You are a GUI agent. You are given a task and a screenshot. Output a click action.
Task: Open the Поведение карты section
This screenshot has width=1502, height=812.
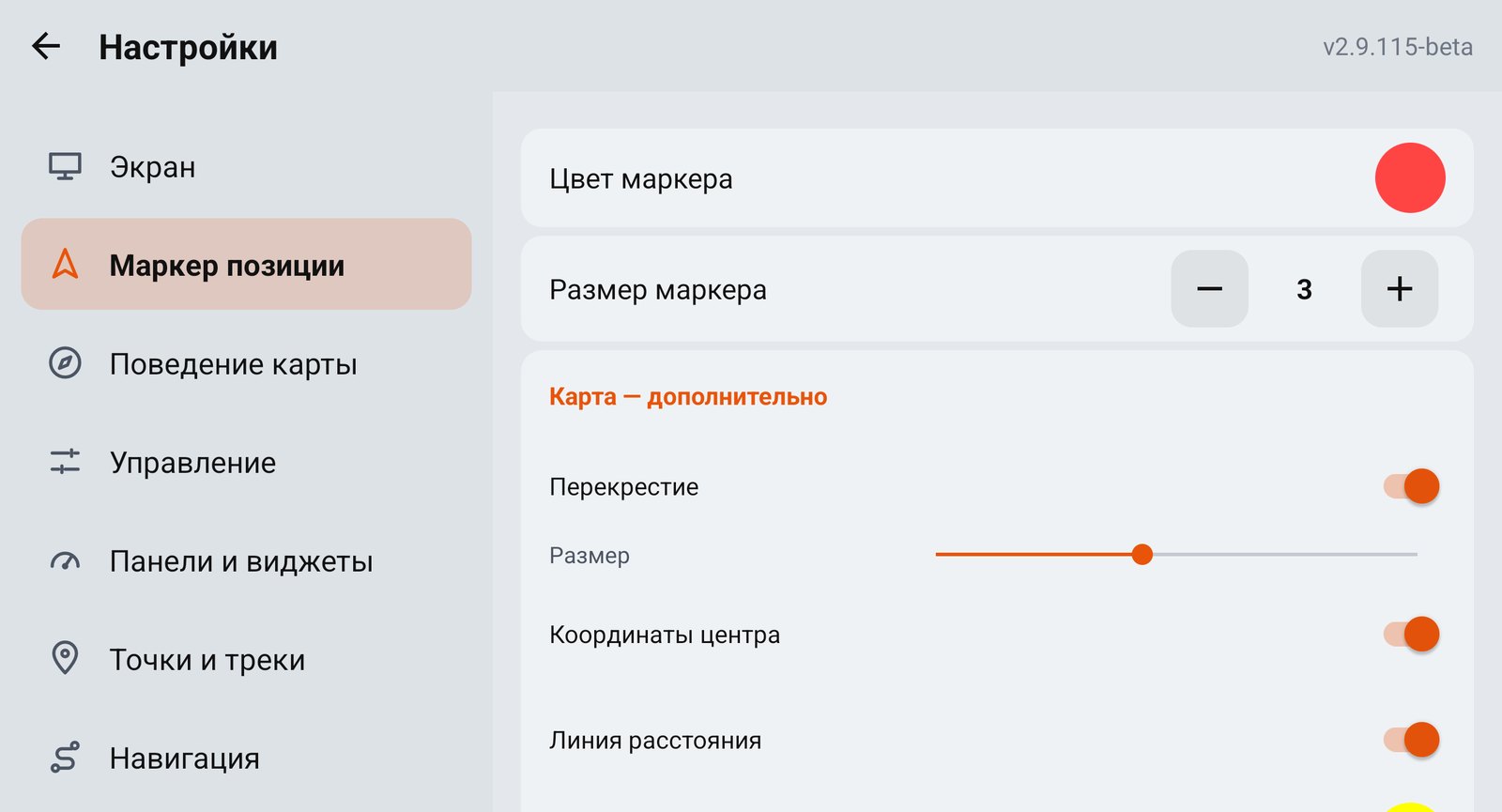(x=246, y=363)
